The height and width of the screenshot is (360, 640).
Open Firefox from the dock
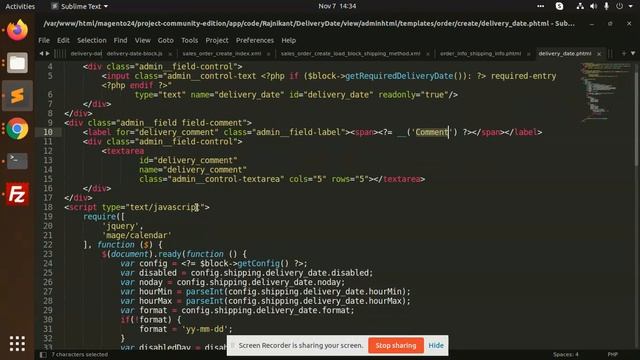pos(17,30)
